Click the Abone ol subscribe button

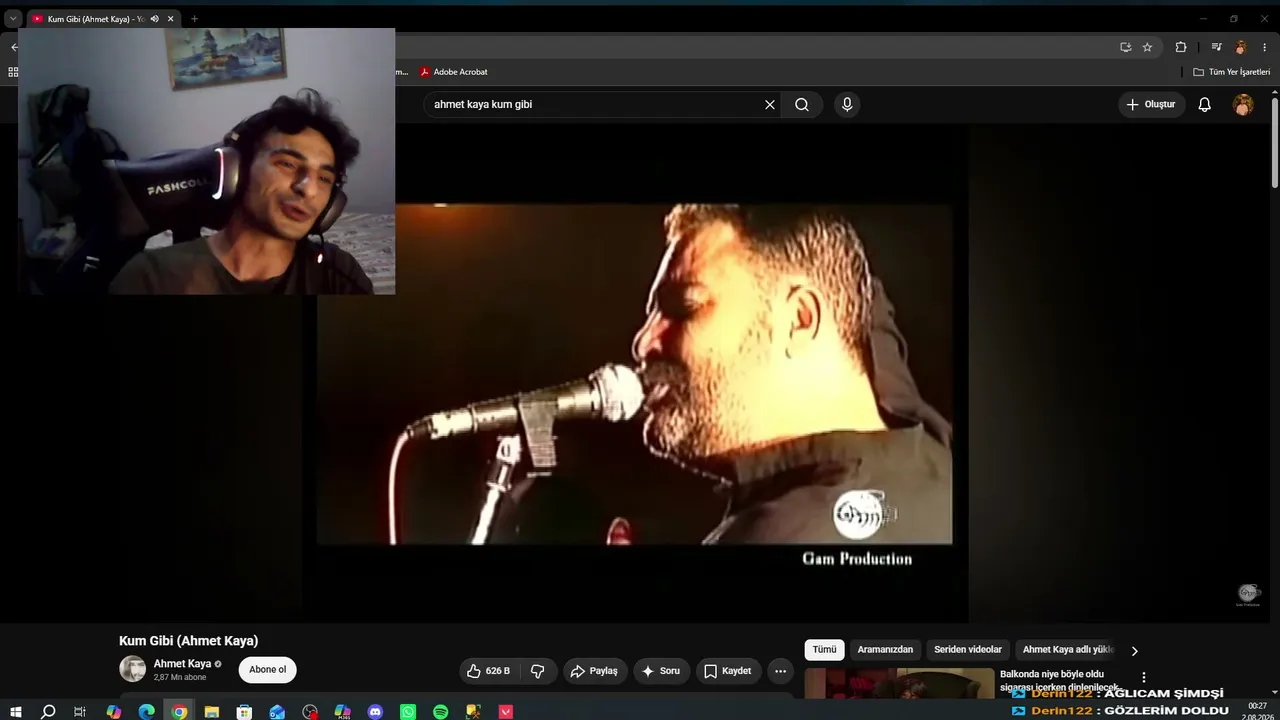(267, 670)
